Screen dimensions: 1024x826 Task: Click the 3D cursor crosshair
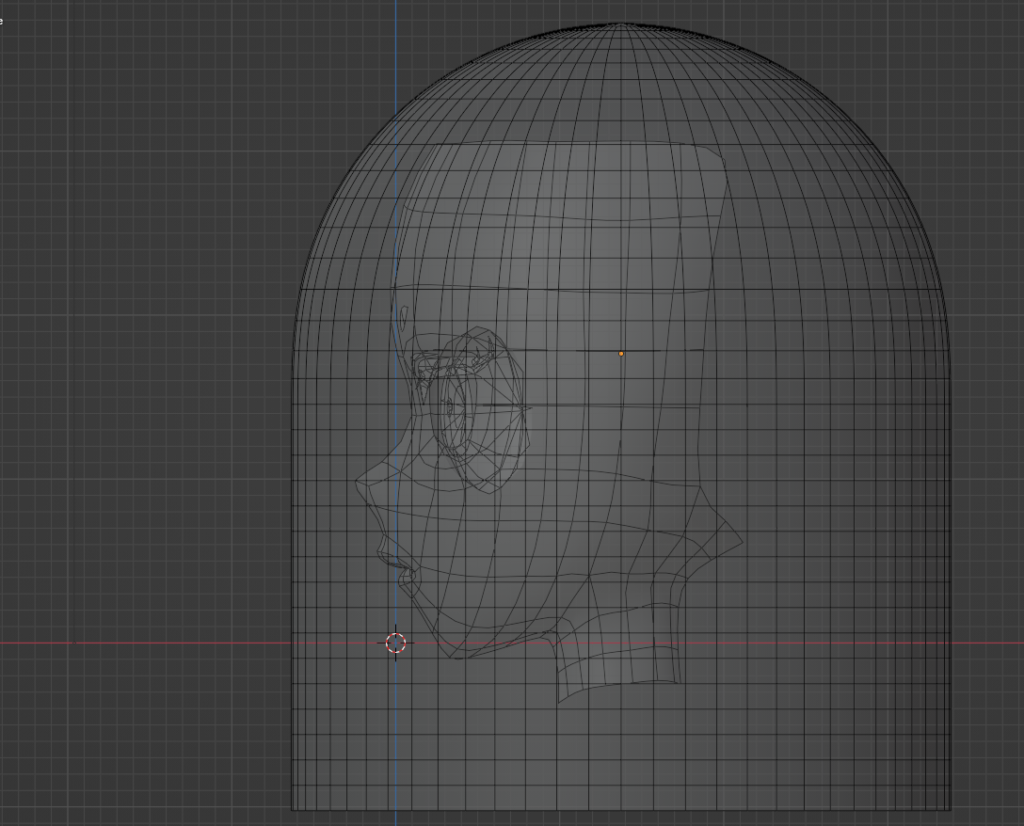coord(396,643)
